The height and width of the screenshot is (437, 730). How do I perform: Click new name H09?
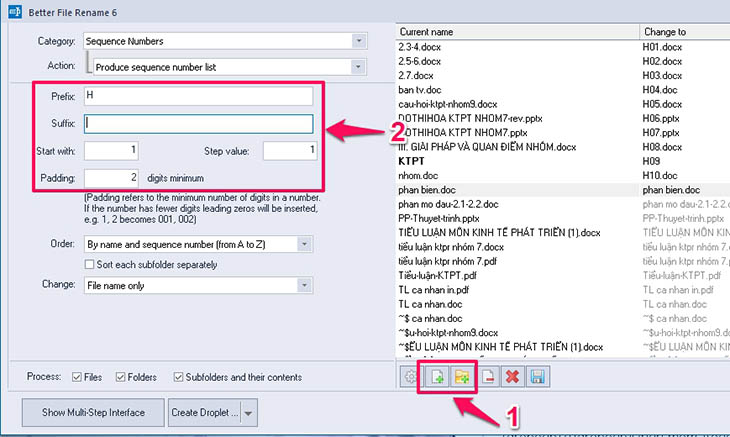[651, 161]
